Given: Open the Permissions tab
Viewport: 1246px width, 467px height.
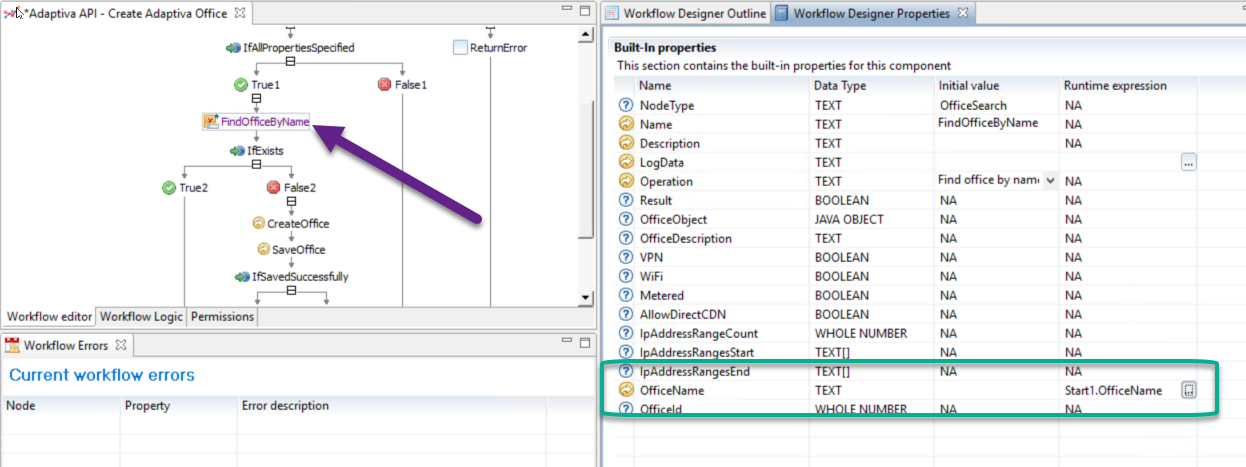Looking at the screenshot, I should pos(222,316).
